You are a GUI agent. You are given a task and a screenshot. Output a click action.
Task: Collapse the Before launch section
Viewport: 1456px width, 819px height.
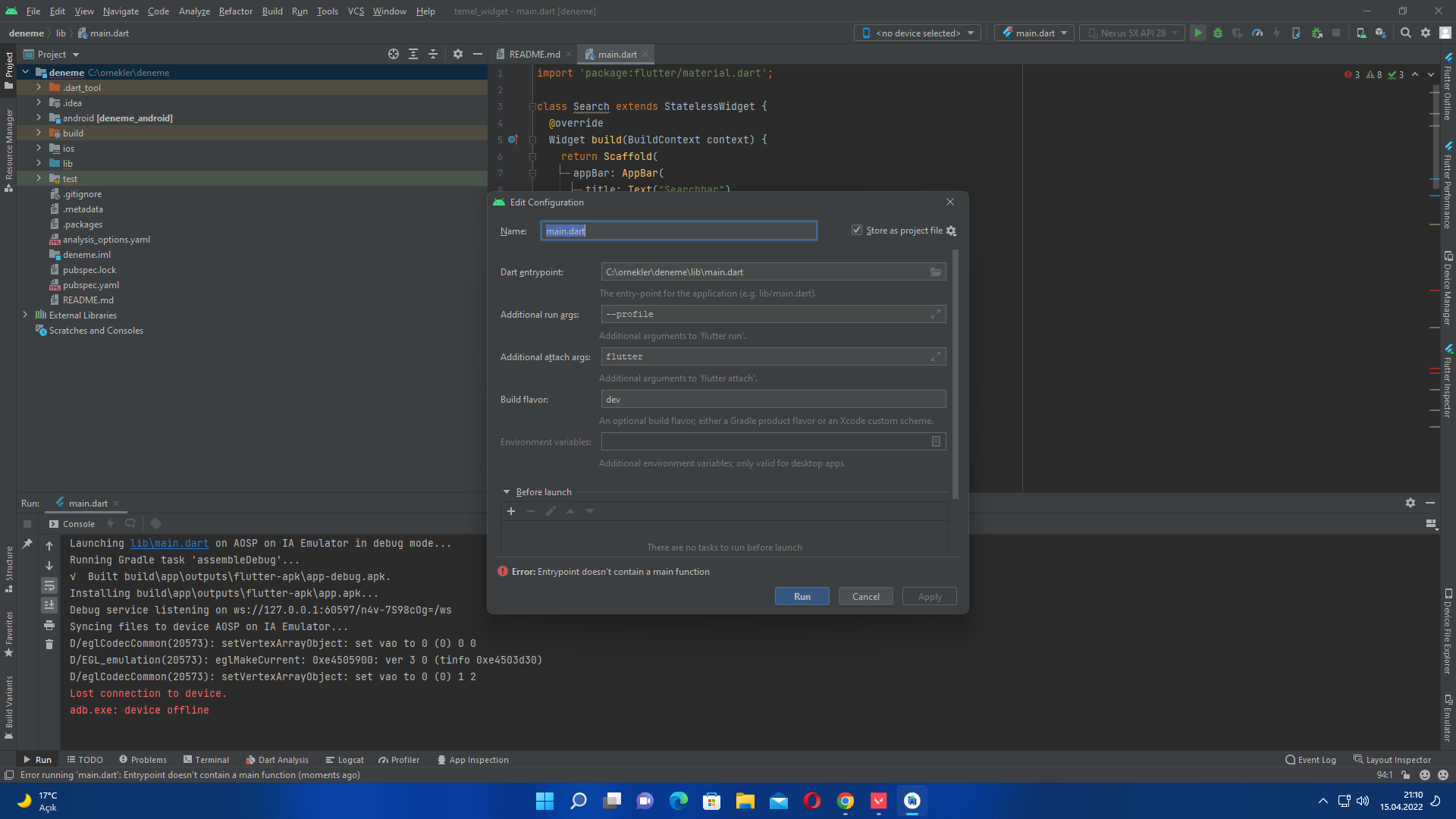point(507,492)
